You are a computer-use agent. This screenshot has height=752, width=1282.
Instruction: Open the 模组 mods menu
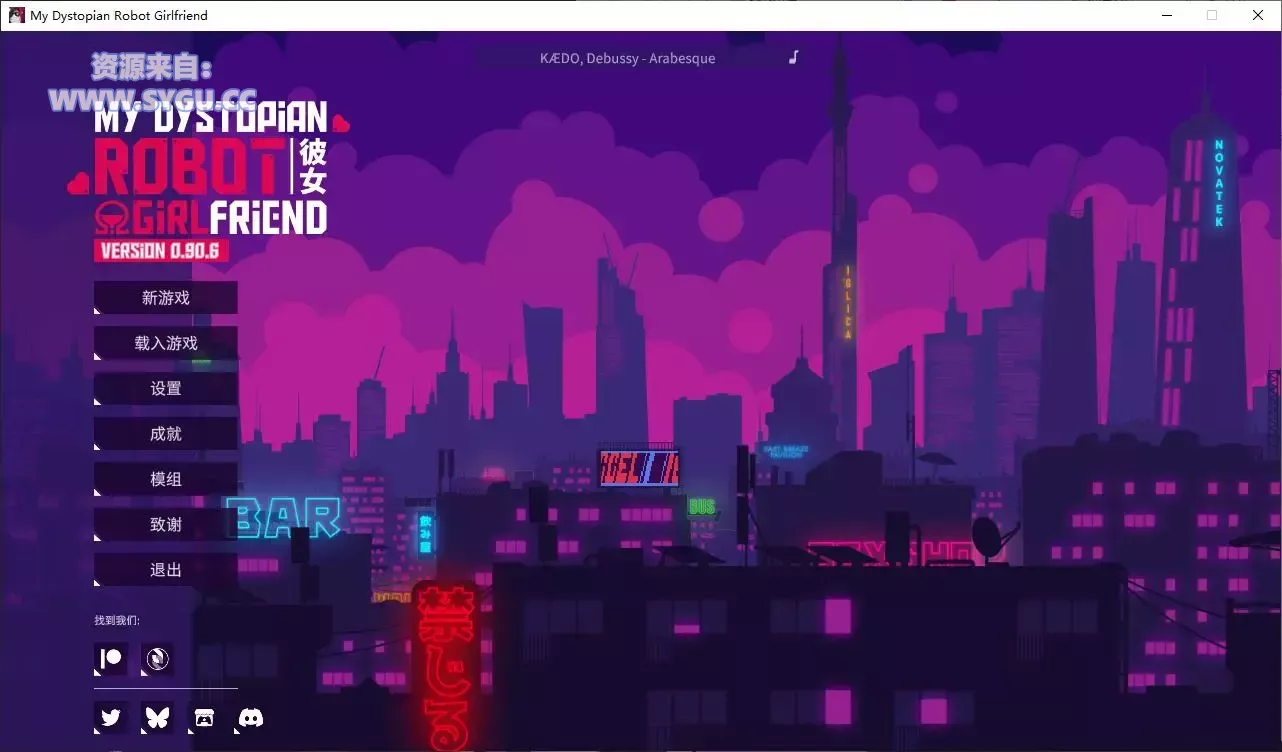pyautogui.click(x=166, y=479)
